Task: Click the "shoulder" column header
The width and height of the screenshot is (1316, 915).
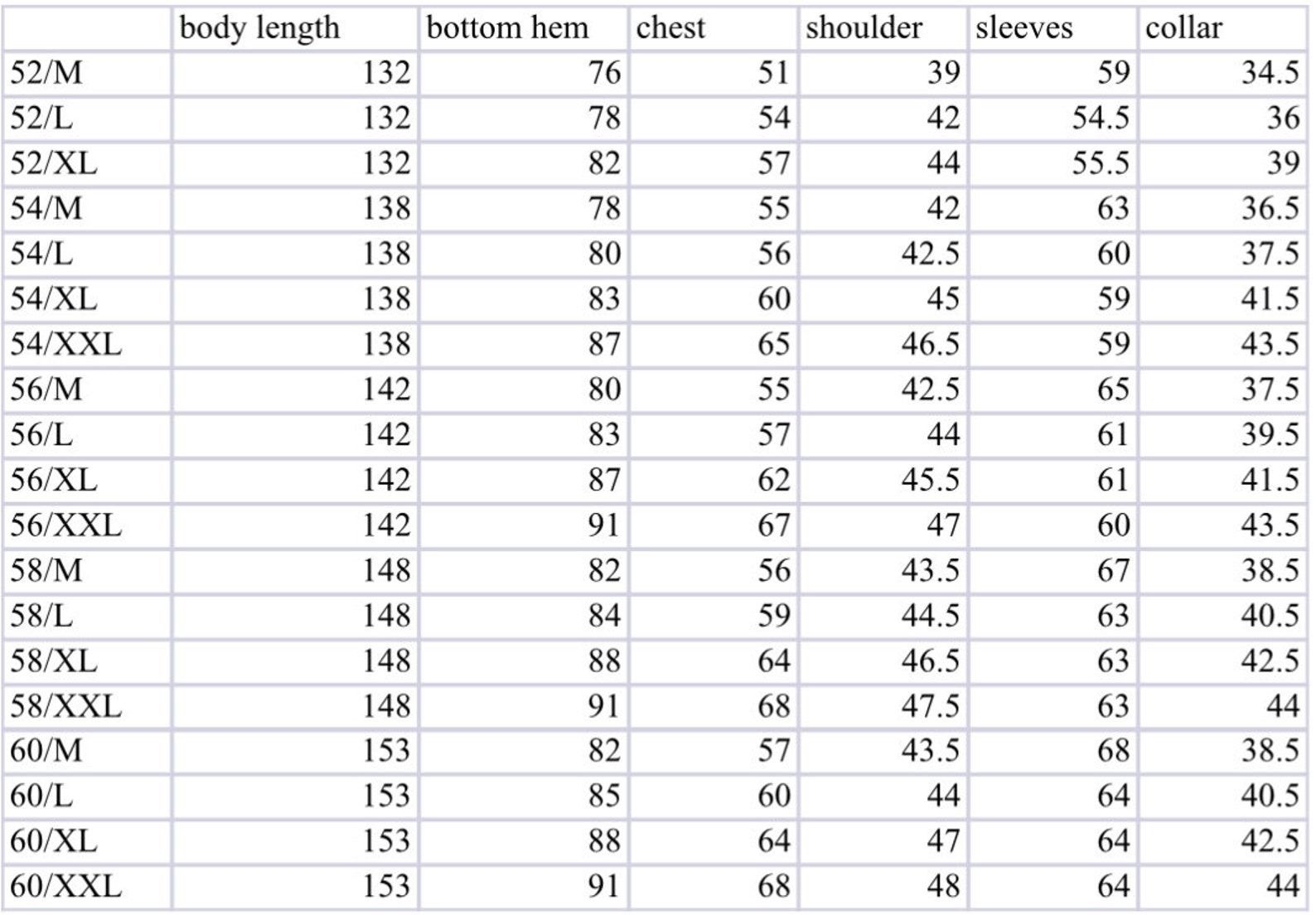Action: coord(864,28)
